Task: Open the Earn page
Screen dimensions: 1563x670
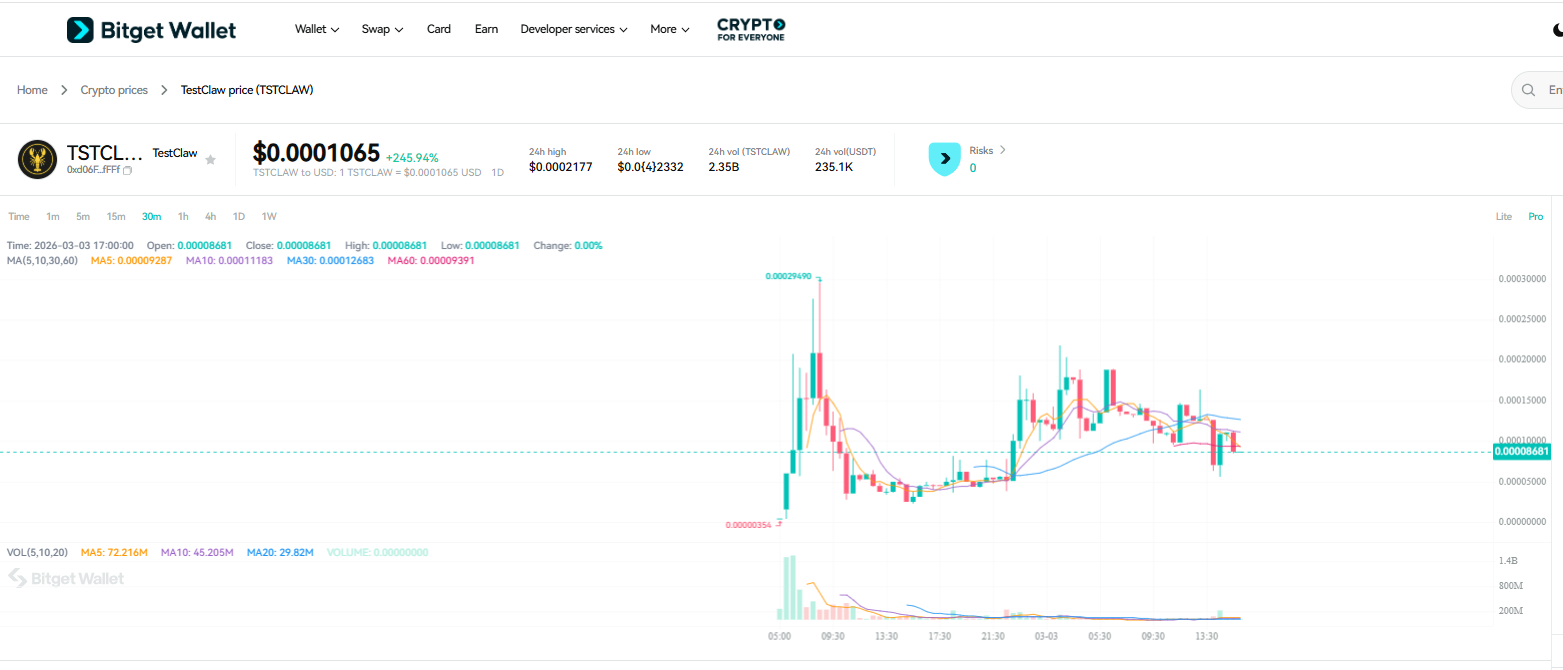Action: click(486, 29)
